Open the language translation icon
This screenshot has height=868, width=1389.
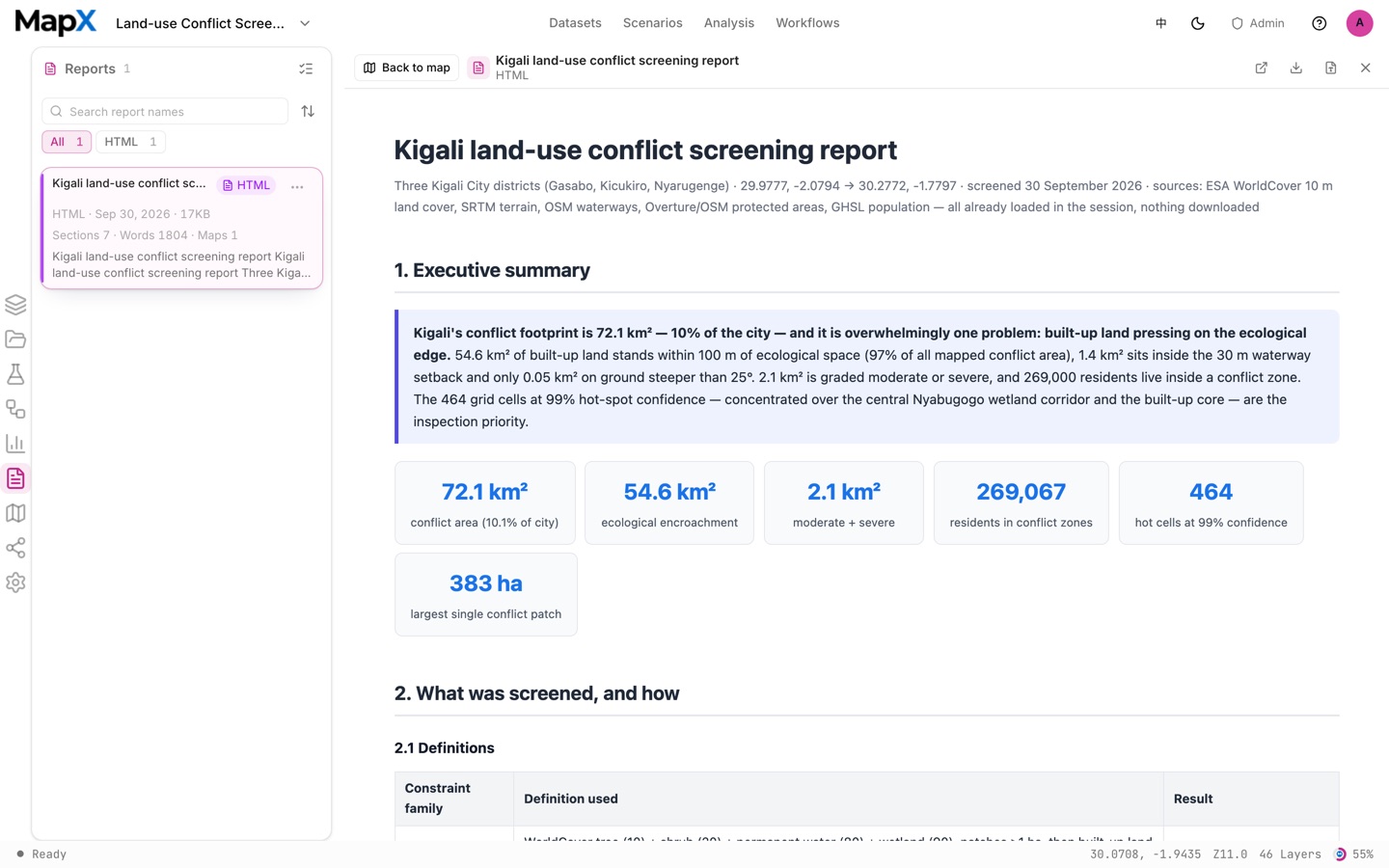point(1161,23)
